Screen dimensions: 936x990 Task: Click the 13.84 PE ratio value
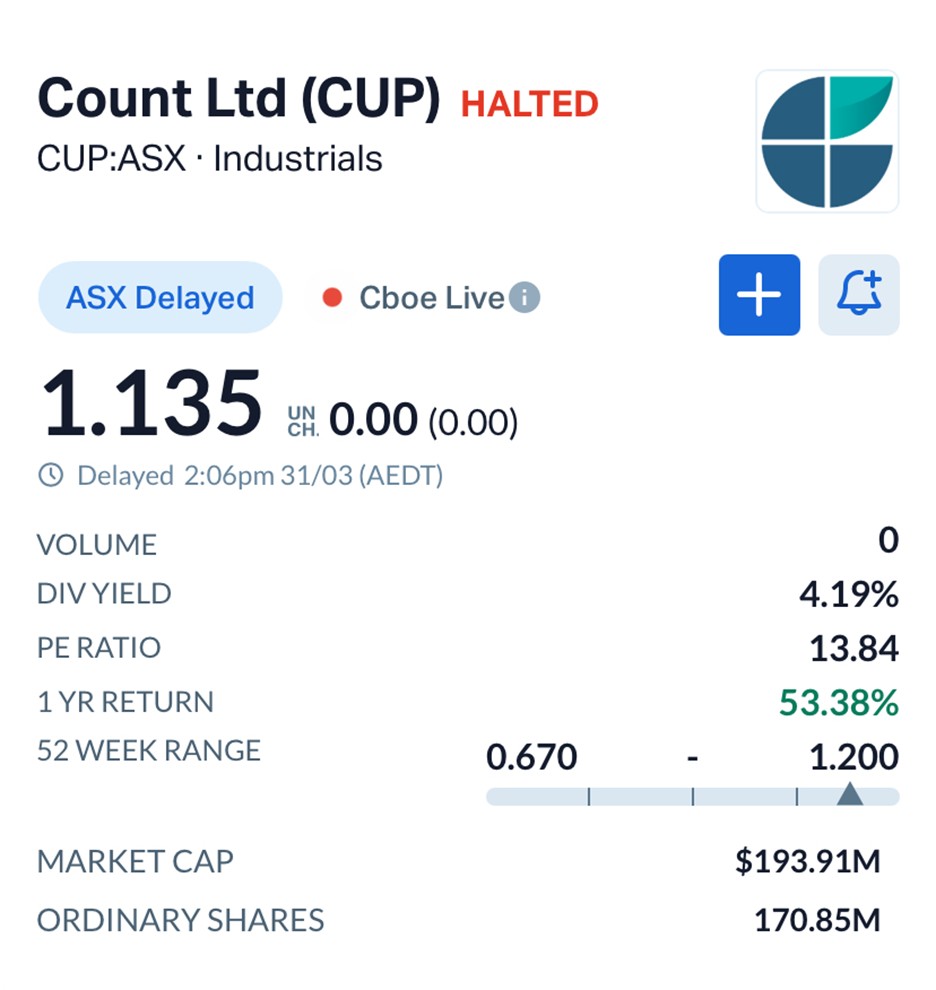pos(853,649)
